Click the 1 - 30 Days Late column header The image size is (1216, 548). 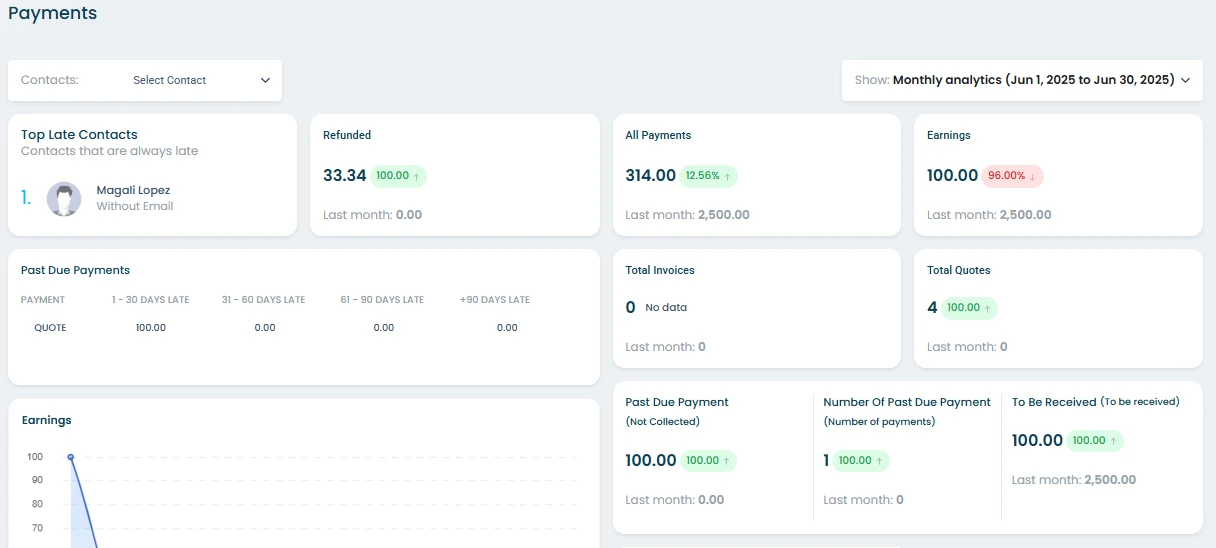pos(151,300)
